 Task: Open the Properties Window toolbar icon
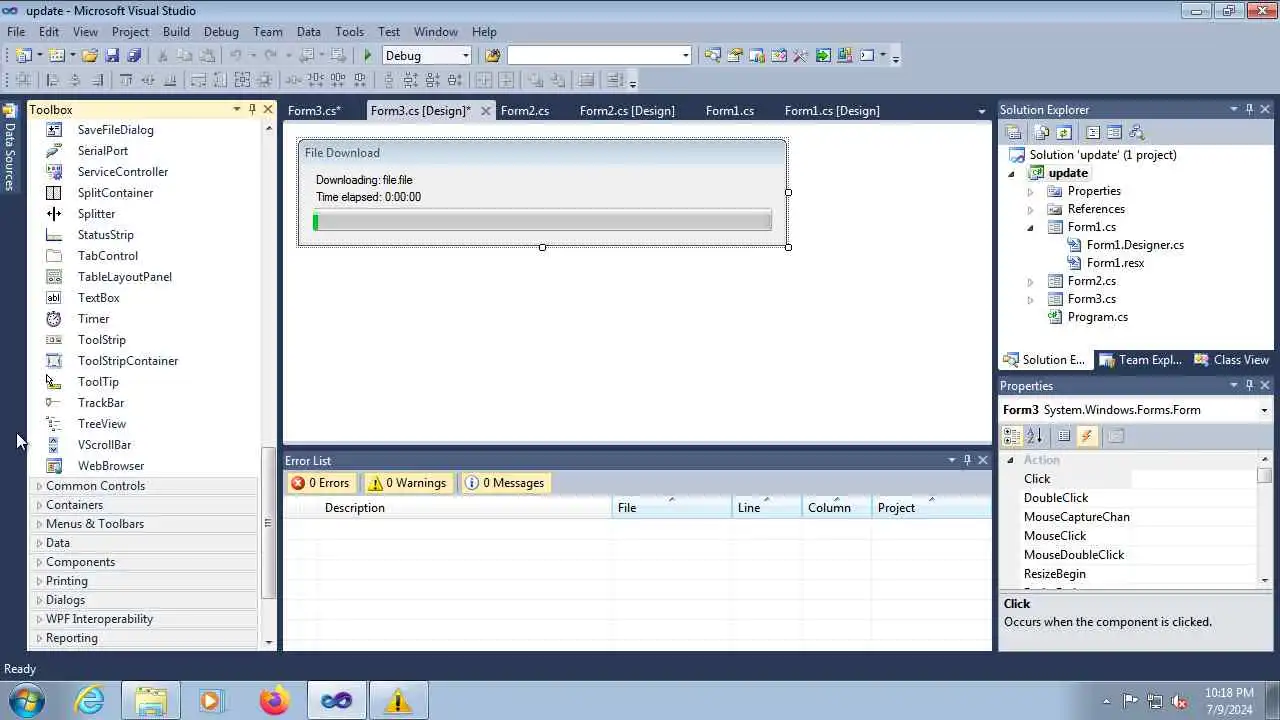[734, 56]
